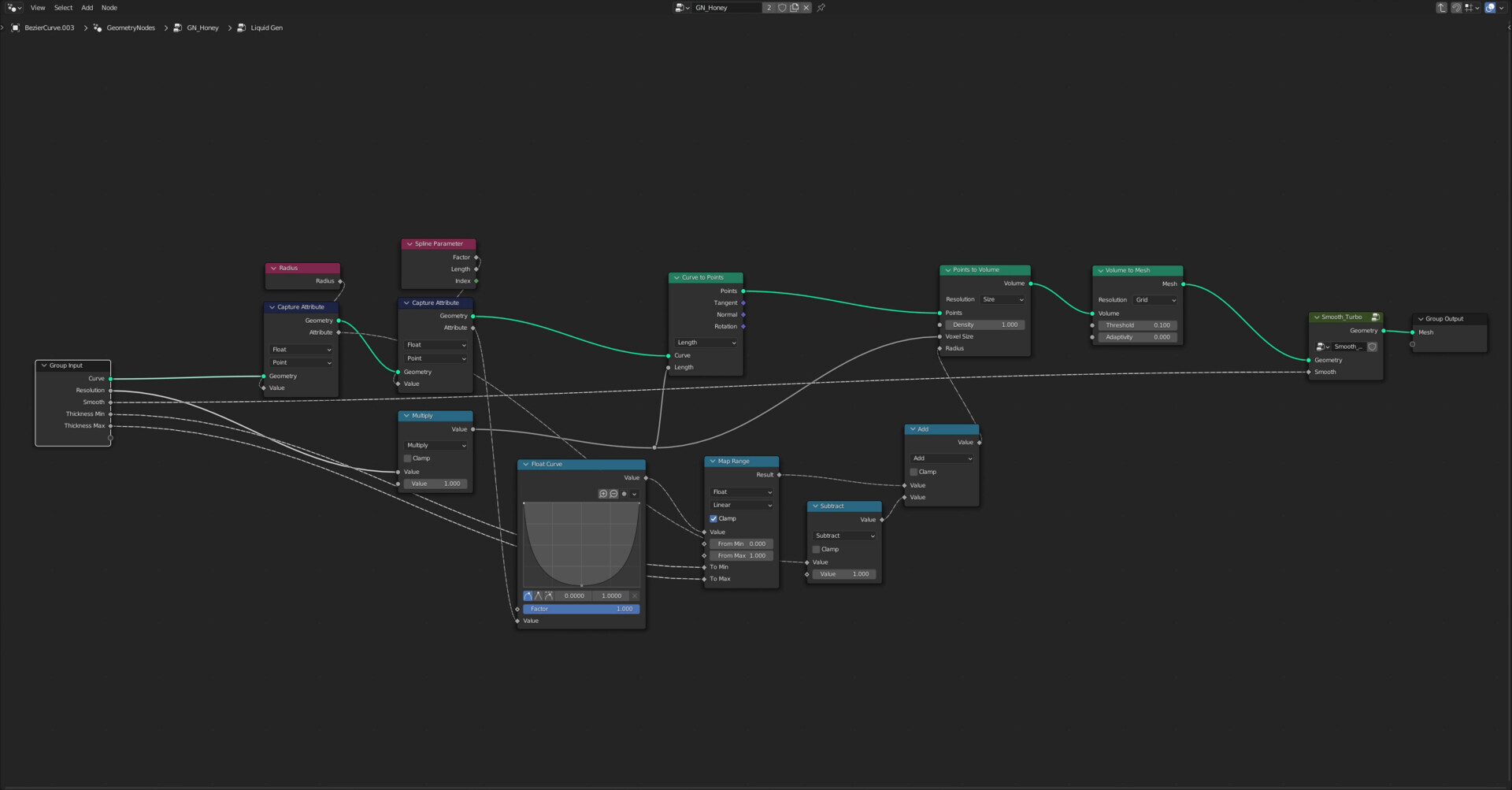This screenshot has width=1512, height=790.
Task: Click the delete point X icon in Float Curve
Action: [634, 595]
